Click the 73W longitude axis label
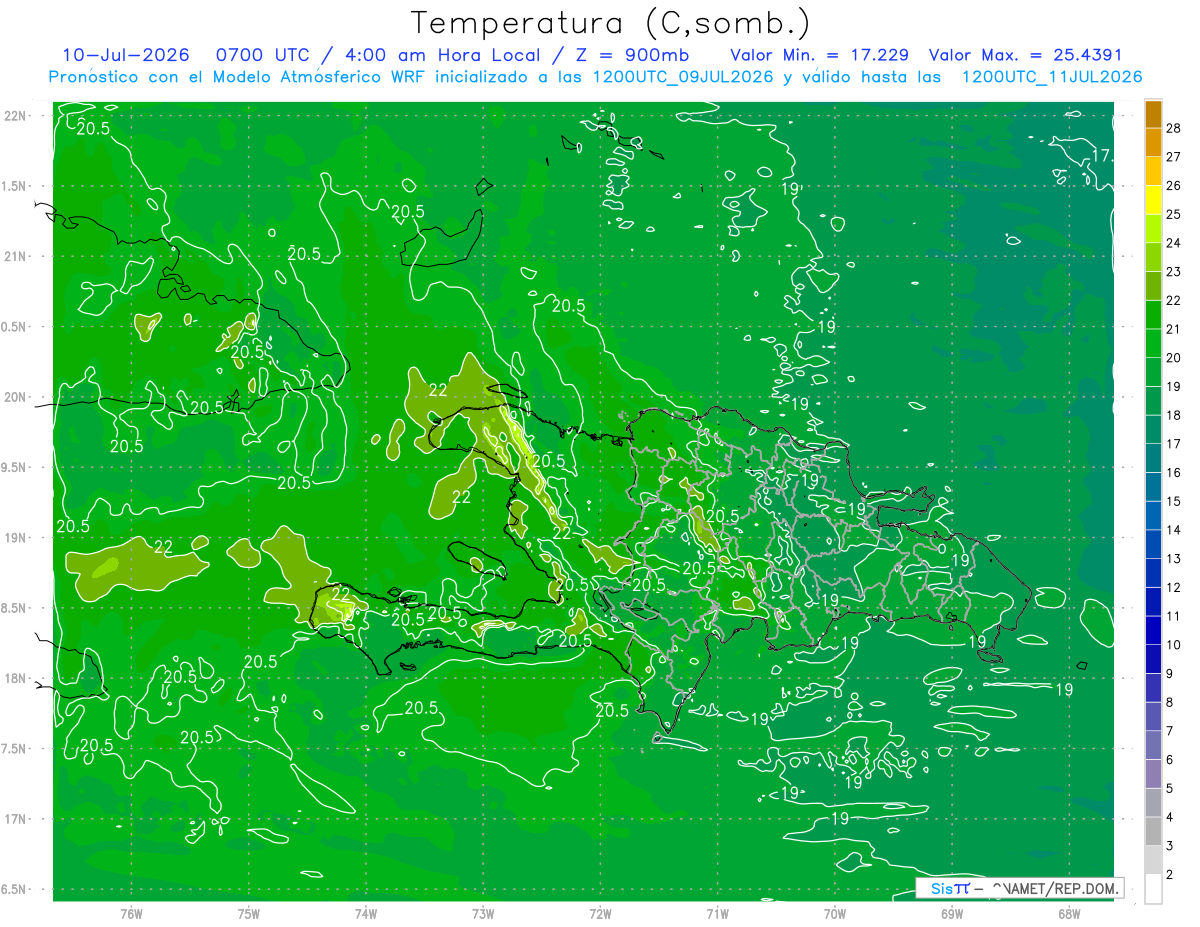This screenshot has height=927, width=1200. (x=483, y=914)
